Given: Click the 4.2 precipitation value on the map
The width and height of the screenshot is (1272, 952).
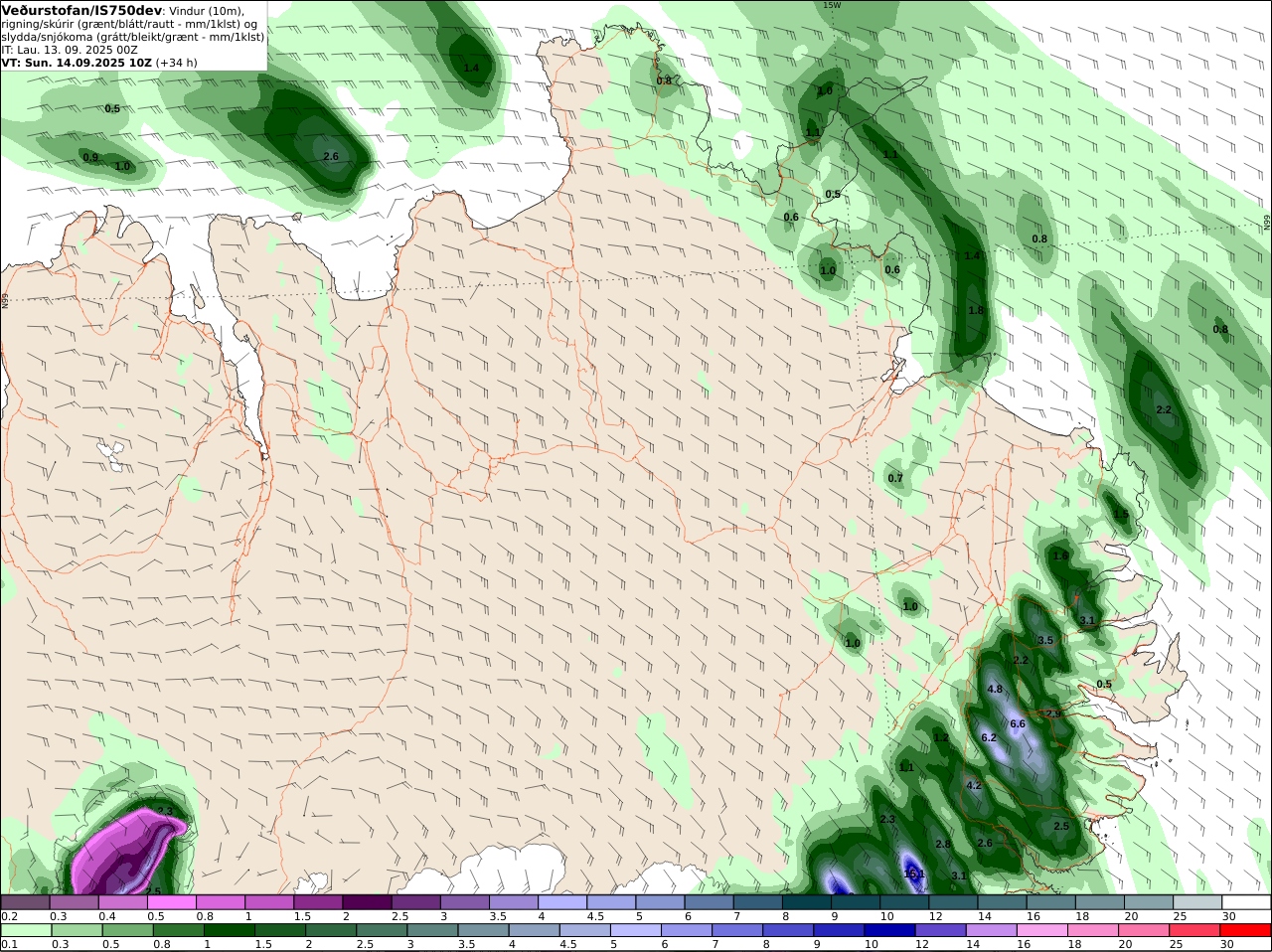Looking at the screenshot, I should (974, 786).
